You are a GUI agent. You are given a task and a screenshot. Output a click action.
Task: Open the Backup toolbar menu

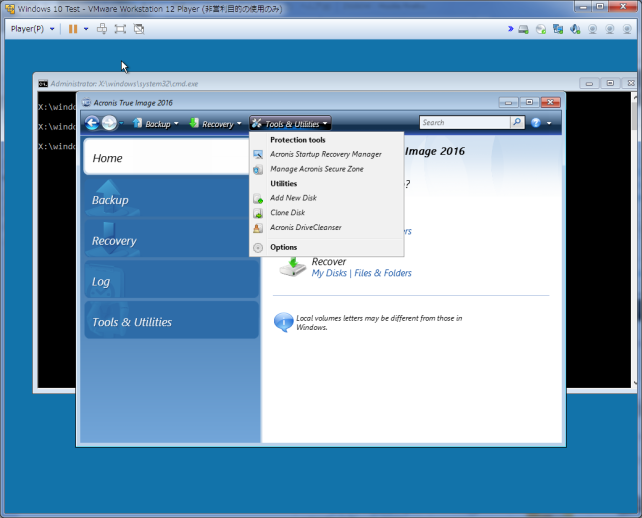tap(156, 123)
